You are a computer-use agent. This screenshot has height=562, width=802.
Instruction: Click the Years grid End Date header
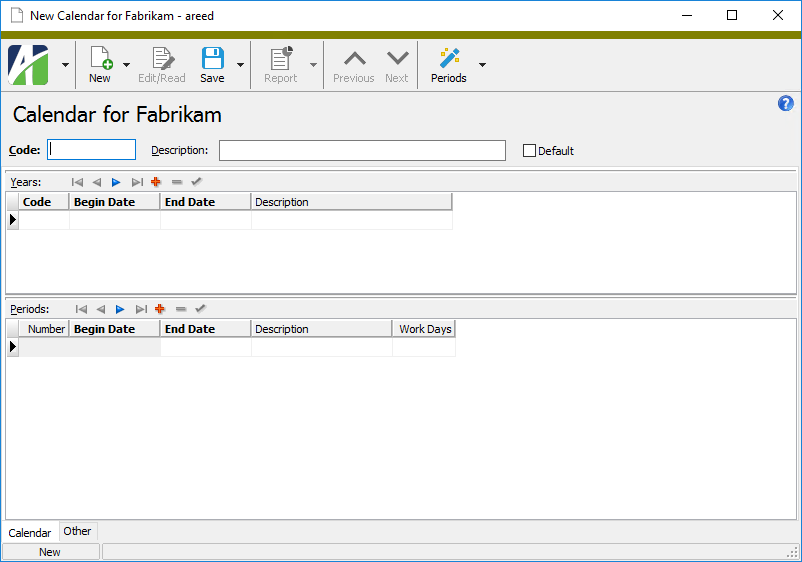click(206, 202)
